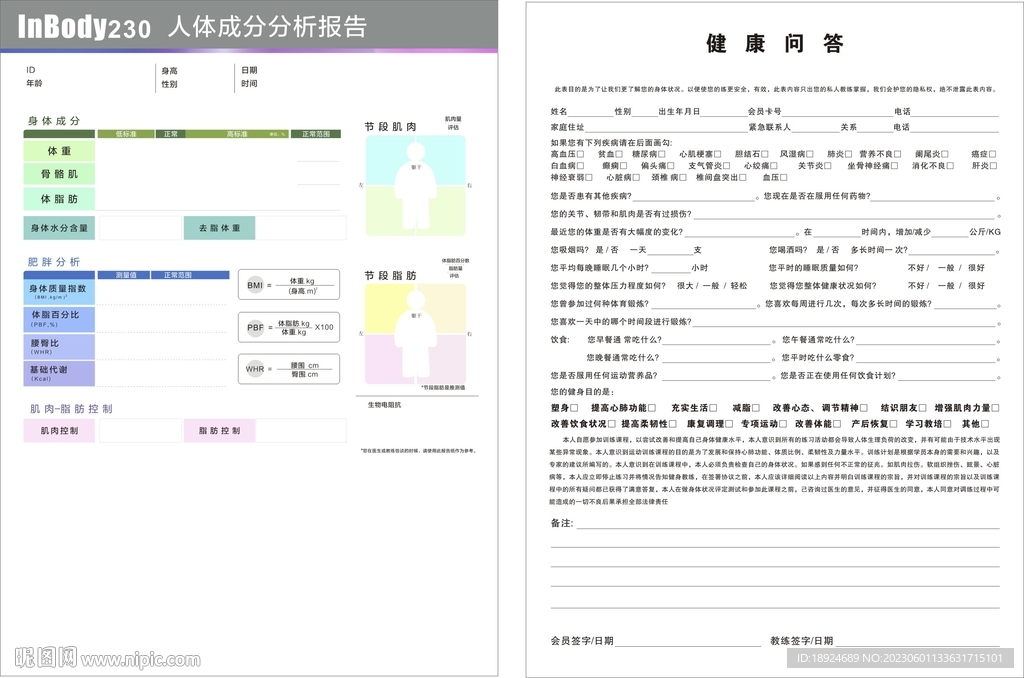Click the 生物电阻抗 label
The width and height of the screenshot is (1024, 678).
[x=385, y=405]
